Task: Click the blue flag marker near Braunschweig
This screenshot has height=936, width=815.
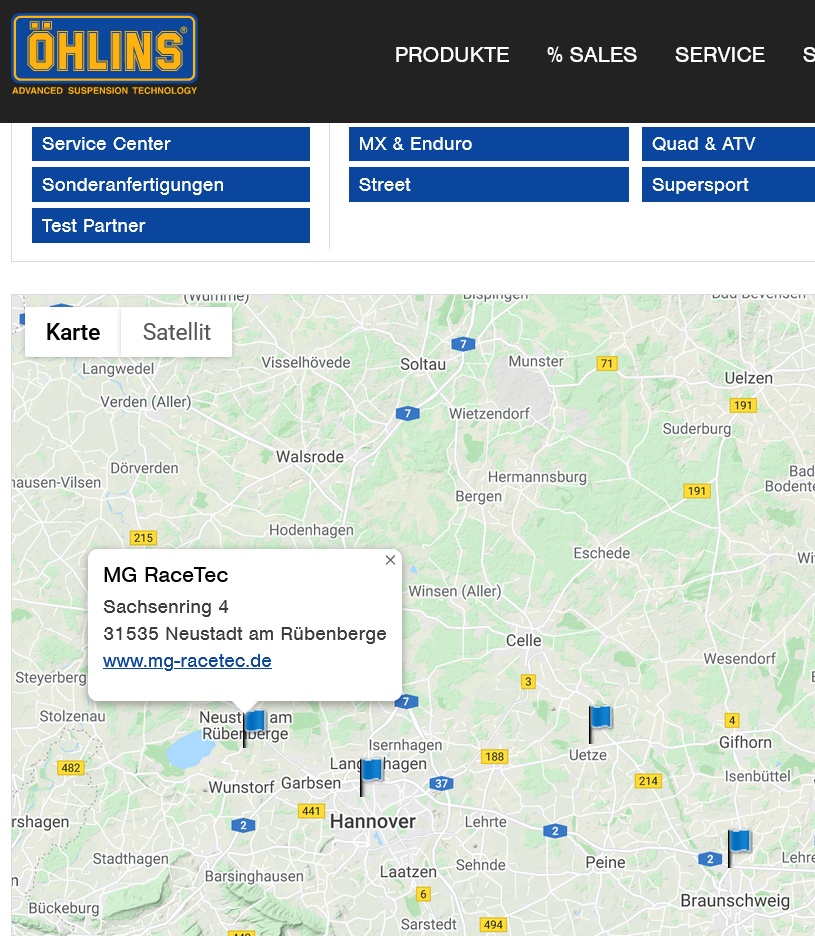Action: pyautogui.click(x=738, y=843)
